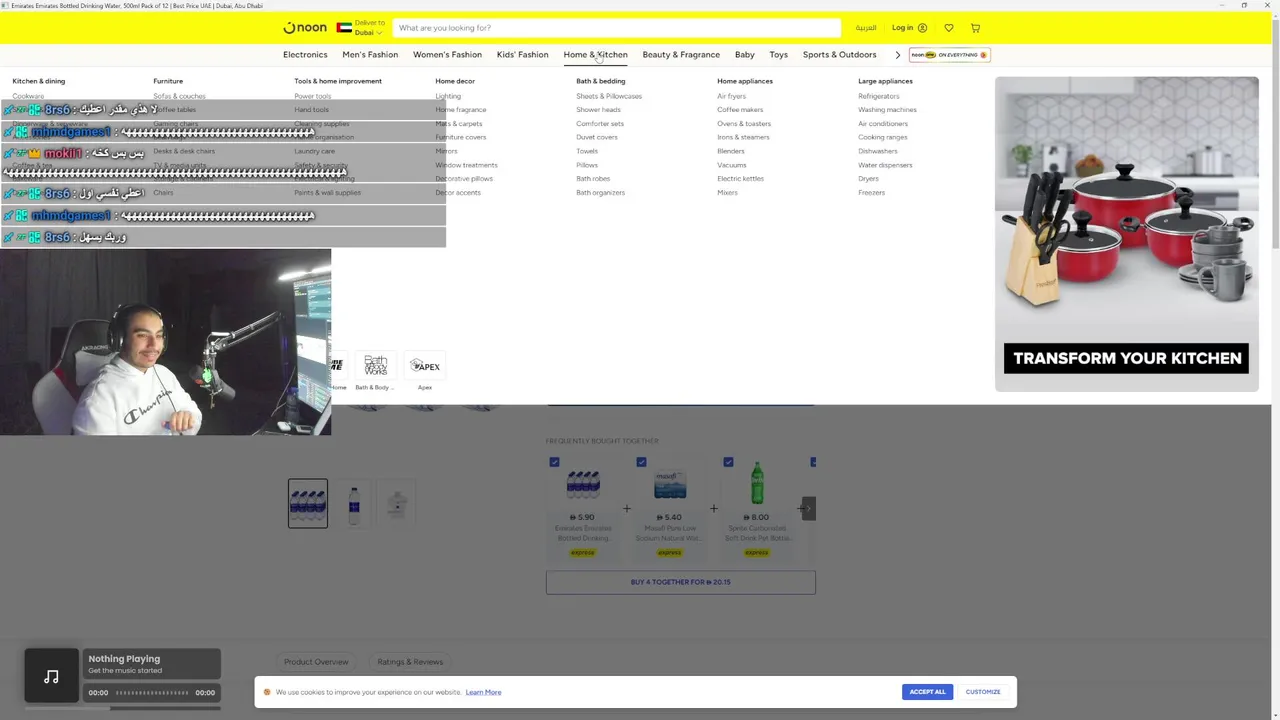Switch to the Product Overview tab
Viewport: 1280px width, 720px height.
(316, 662)
